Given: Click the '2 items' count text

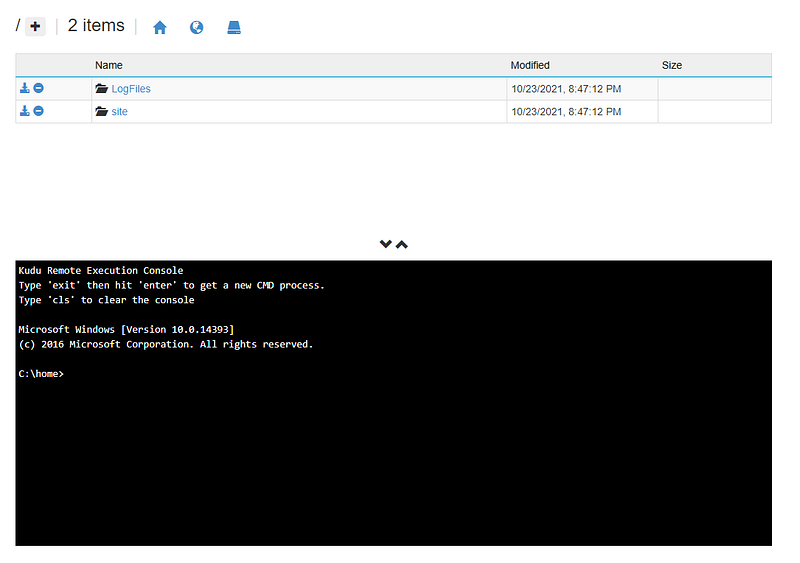Looking at the screenshot, I should tap(96, 26).
